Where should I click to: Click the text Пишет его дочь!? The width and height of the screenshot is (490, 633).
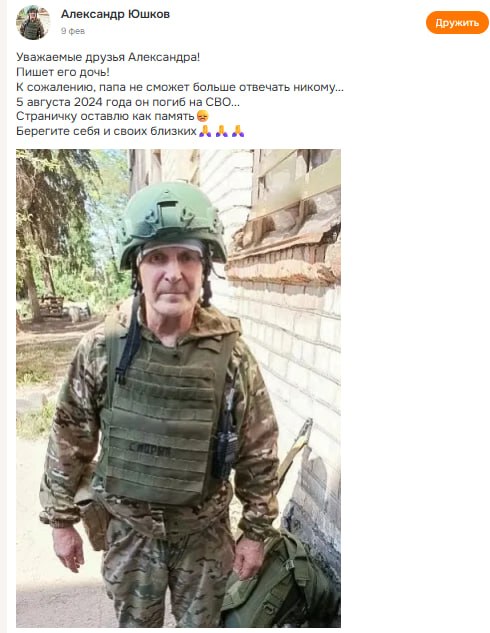point(63,72)
